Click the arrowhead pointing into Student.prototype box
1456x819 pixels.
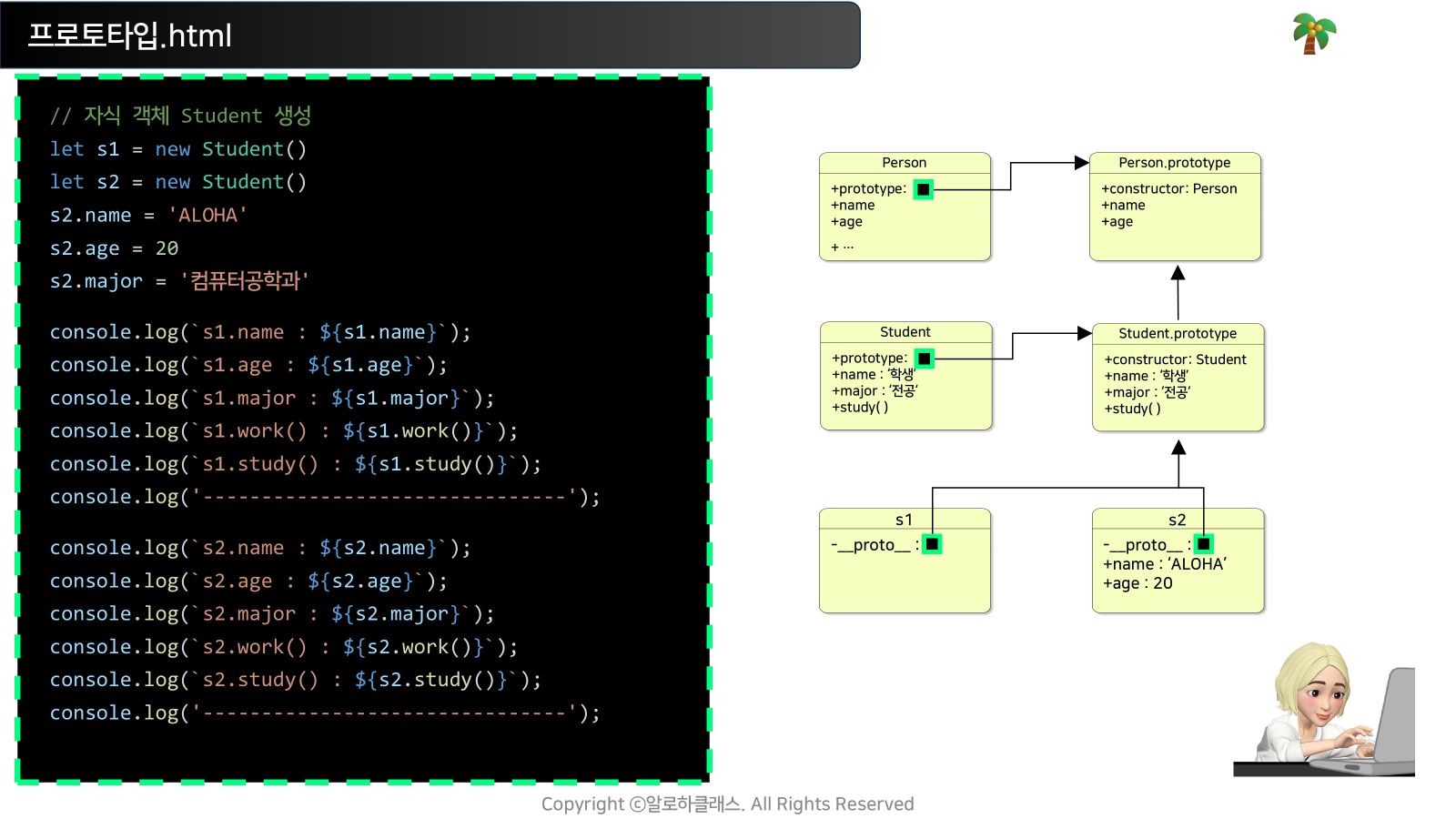[x=1085, y=333]
